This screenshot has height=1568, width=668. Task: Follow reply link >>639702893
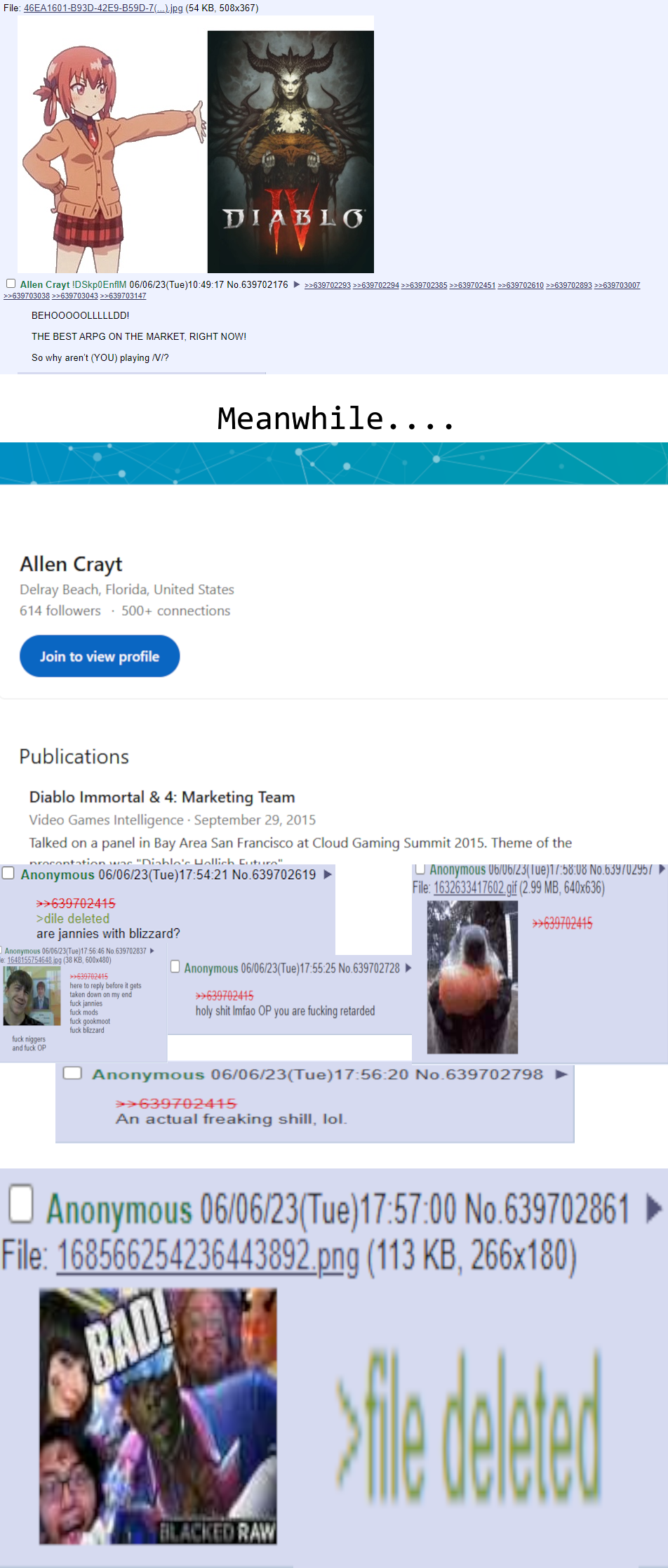point(569,285)
